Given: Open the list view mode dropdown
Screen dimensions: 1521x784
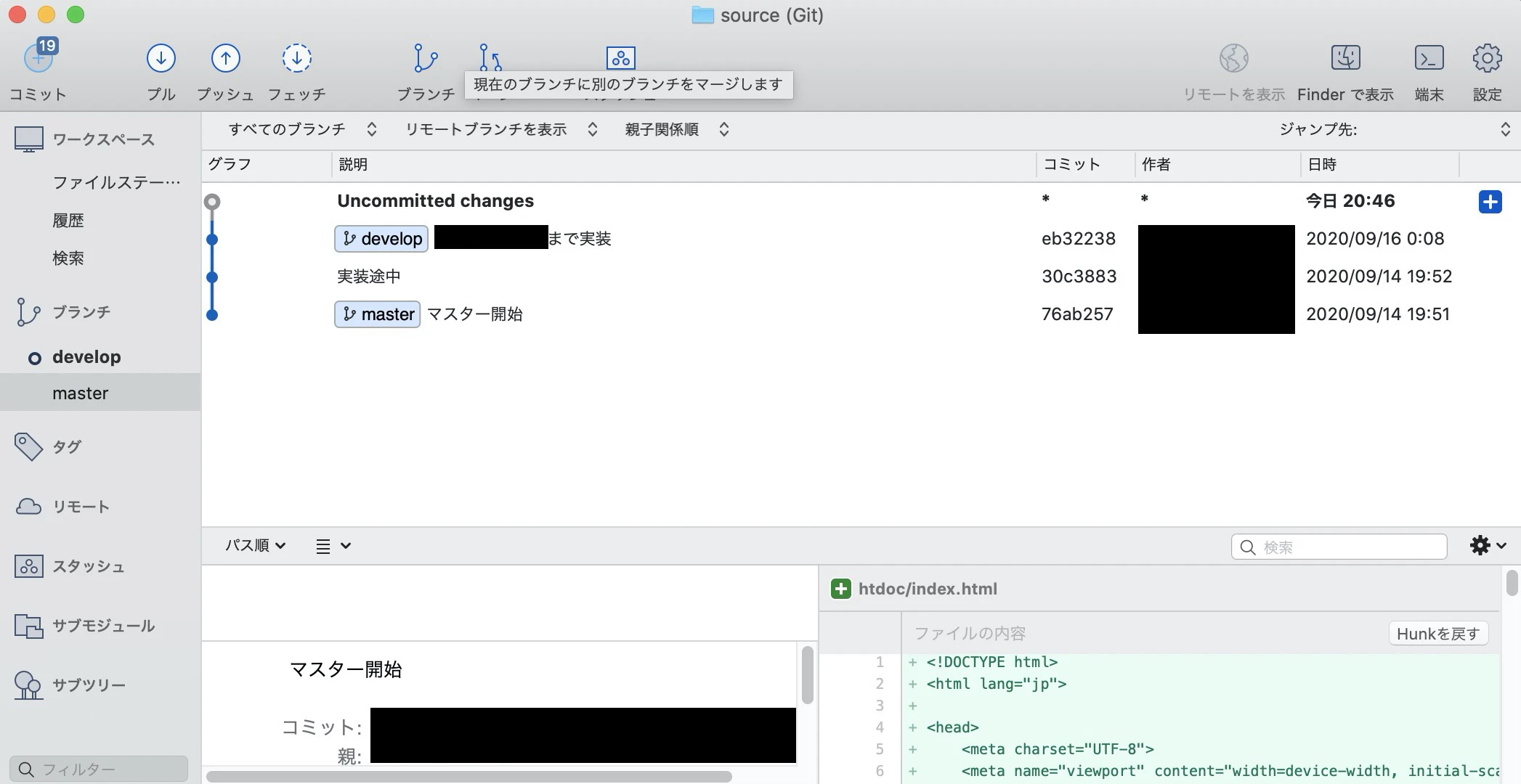Looking at the screenshot, I should (x=333, y=546).
